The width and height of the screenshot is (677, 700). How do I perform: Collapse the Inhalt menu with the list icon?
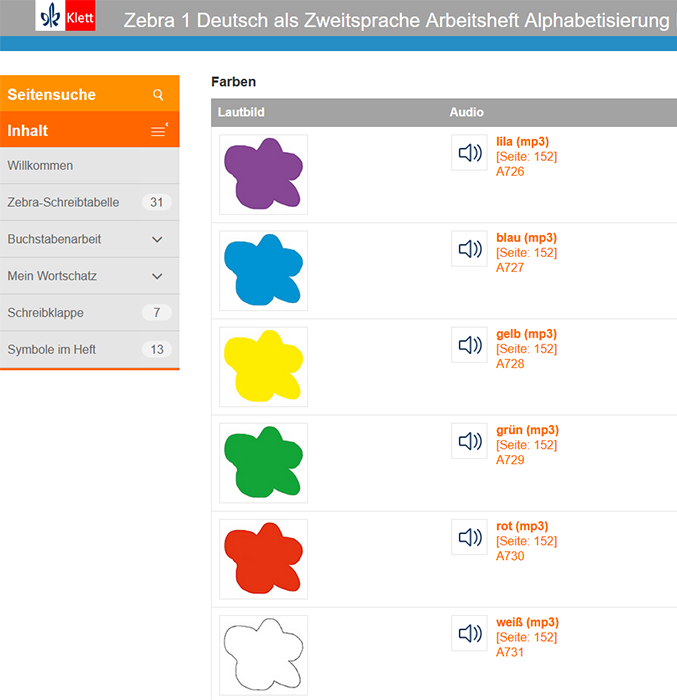pos(159,130)
